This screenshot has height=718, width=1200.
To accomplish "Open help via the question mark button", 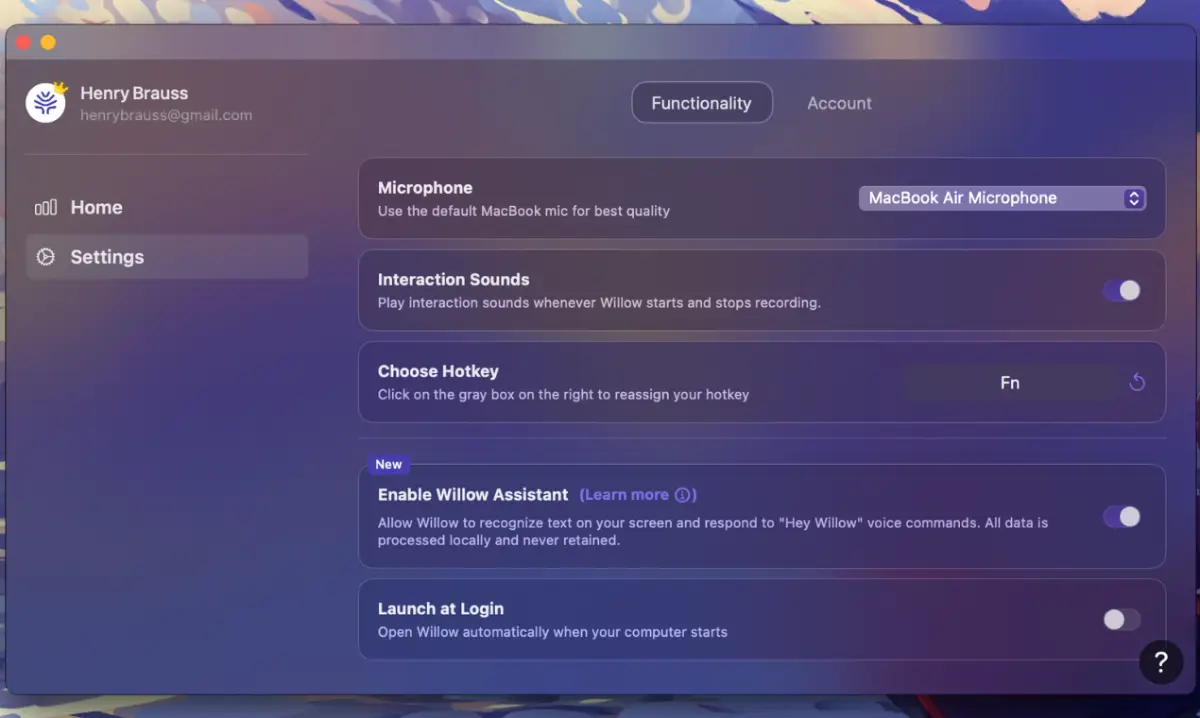I will pyautogui.click(x=1160, y=662).
